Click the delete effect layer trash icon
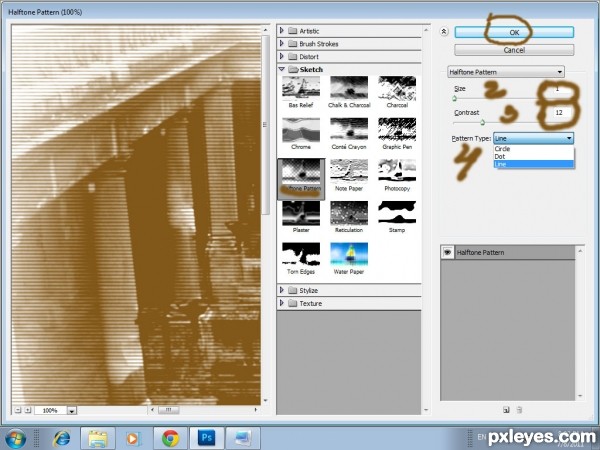The image size is (600, 450). coord(519,410)
